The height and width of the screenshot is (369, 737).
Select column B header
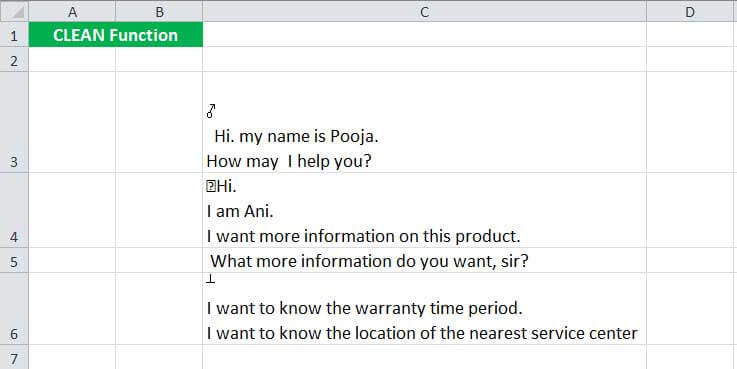point(159,11)
